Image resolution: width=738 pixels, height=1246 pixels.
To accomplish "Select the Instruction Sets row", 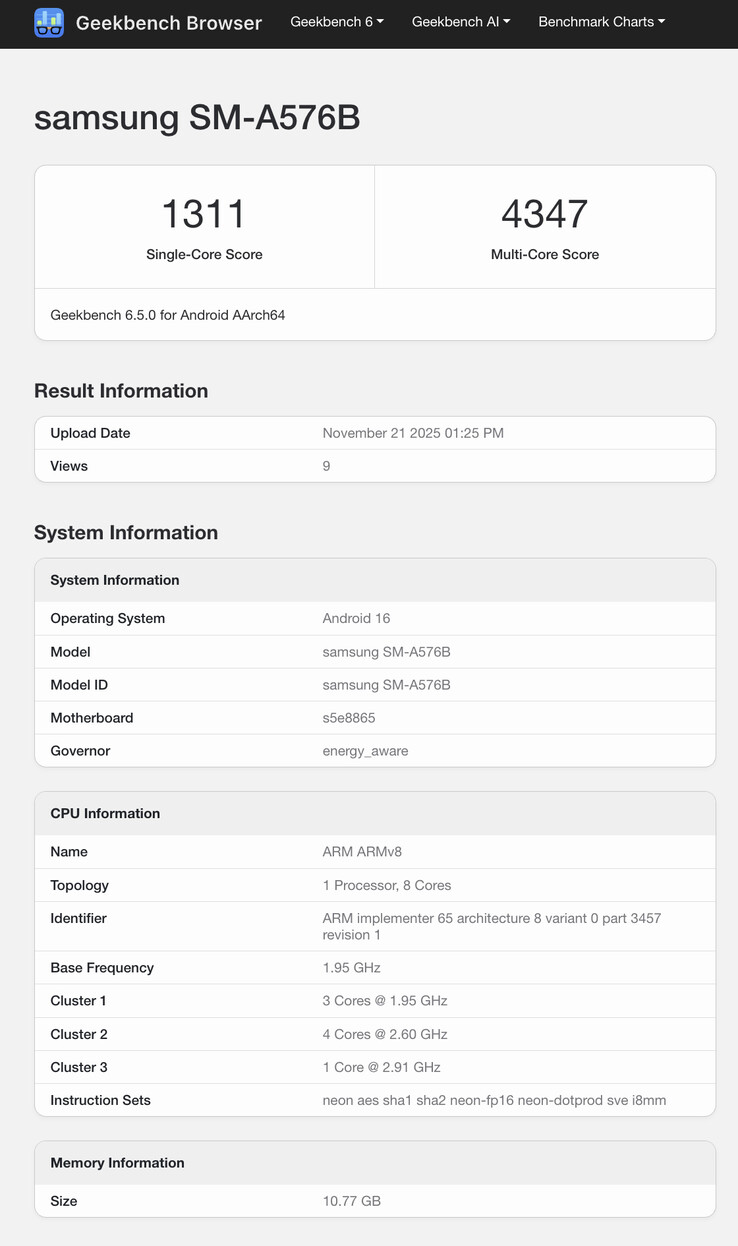I will pos(375,1100).
